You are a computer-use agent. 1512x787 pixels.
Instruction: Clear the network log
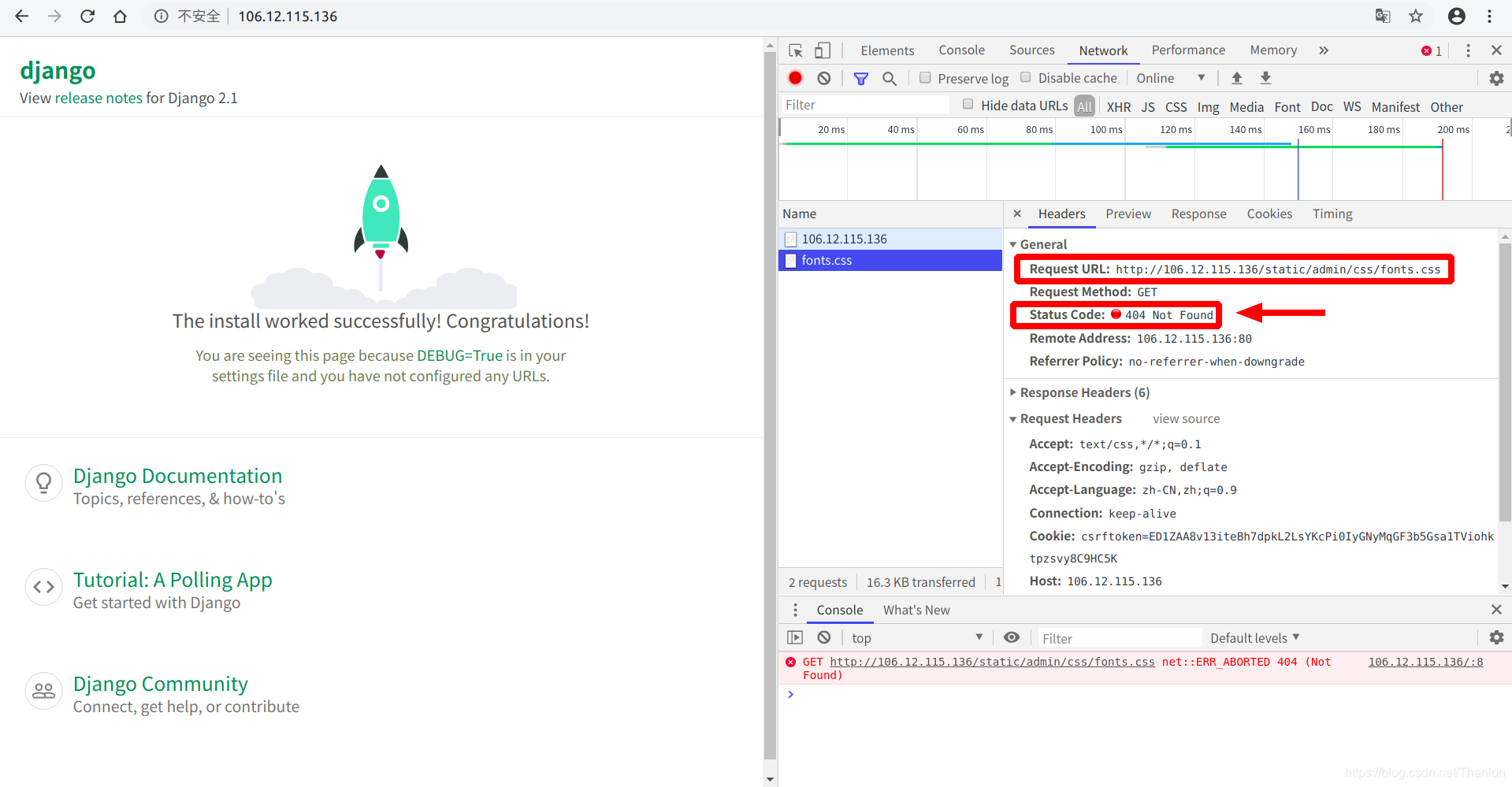click(x=823, y=78)
